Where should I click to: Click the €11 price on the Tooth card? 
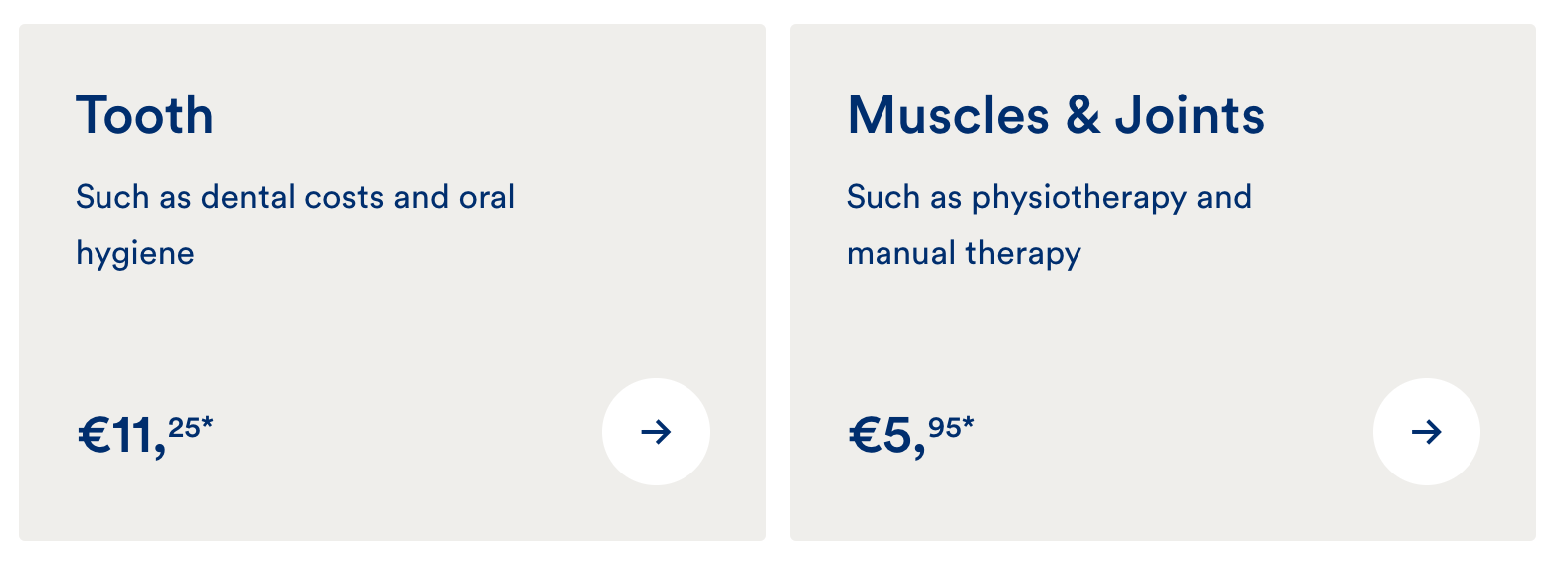(121, 436)
